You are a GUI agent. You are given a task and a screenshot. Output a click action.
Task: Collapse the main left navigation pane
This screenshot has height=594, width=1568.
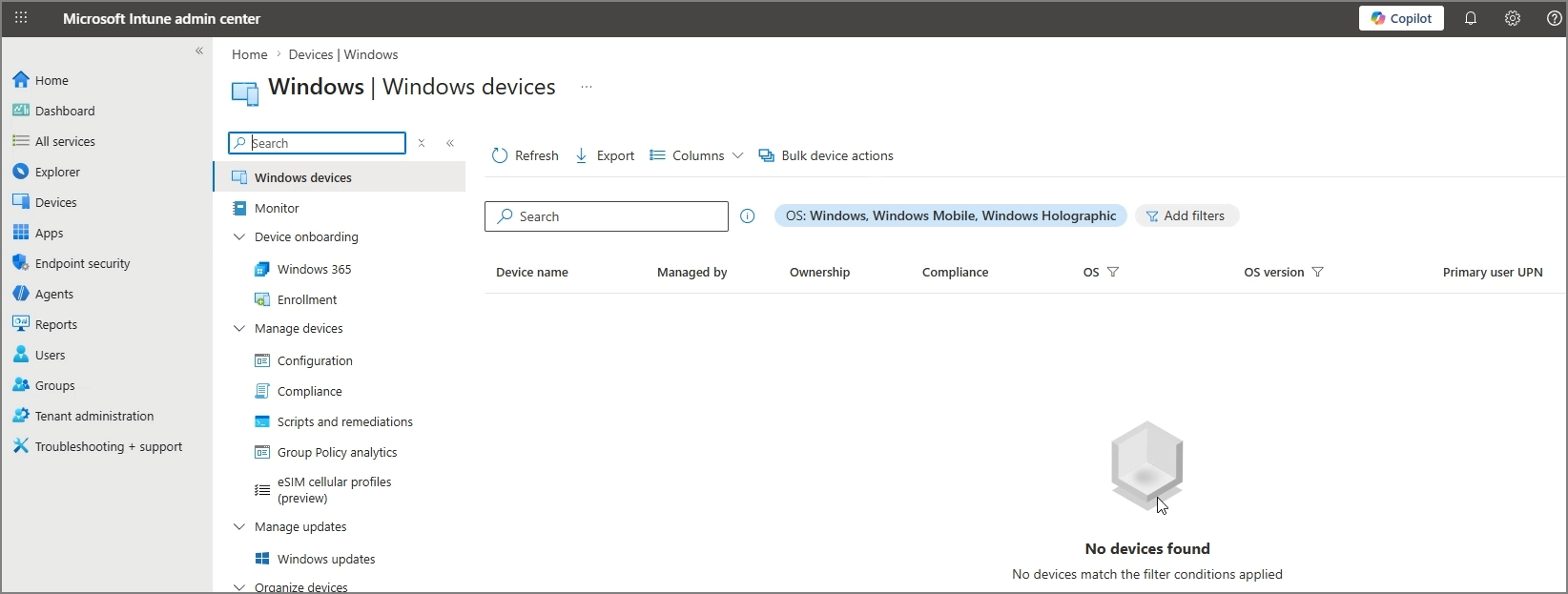199,51
